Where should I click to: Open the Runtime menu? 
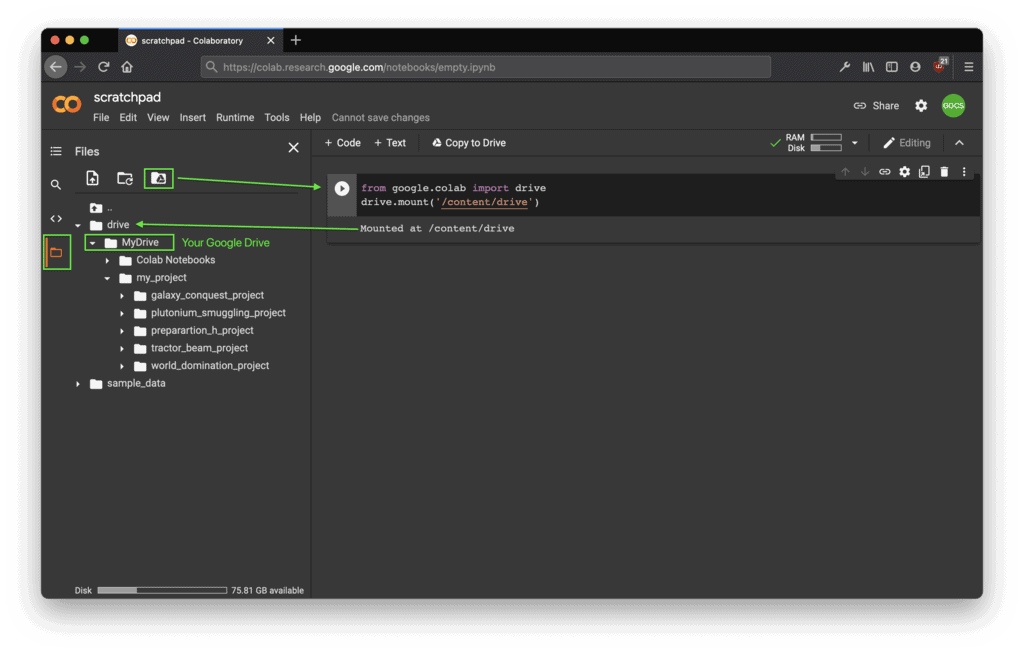point(235,118)
